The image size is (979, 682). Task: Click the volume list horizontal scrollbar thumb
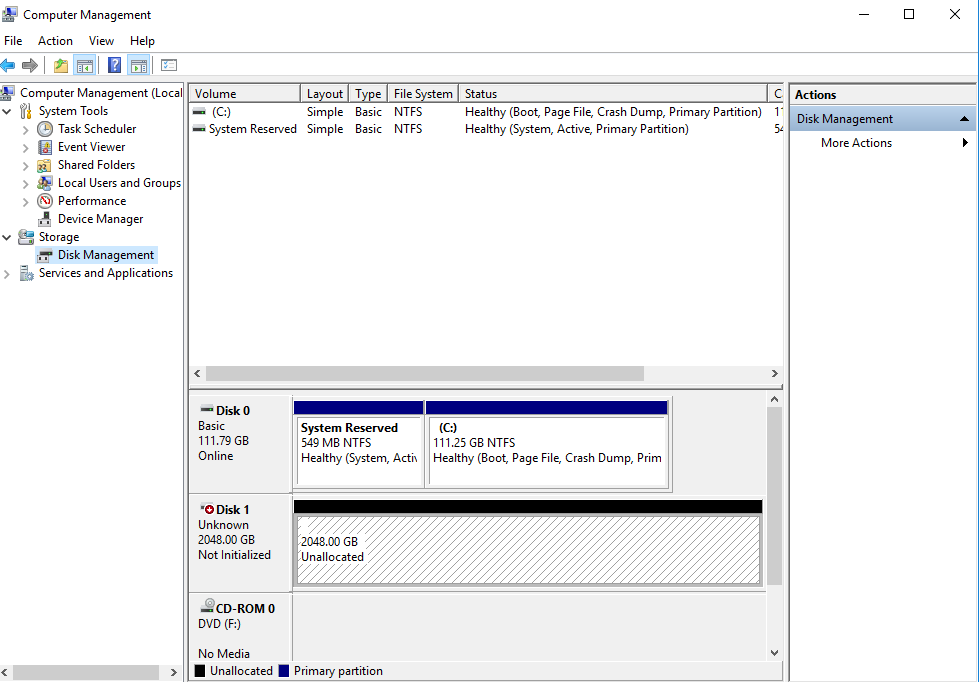[x=425, y=373]
